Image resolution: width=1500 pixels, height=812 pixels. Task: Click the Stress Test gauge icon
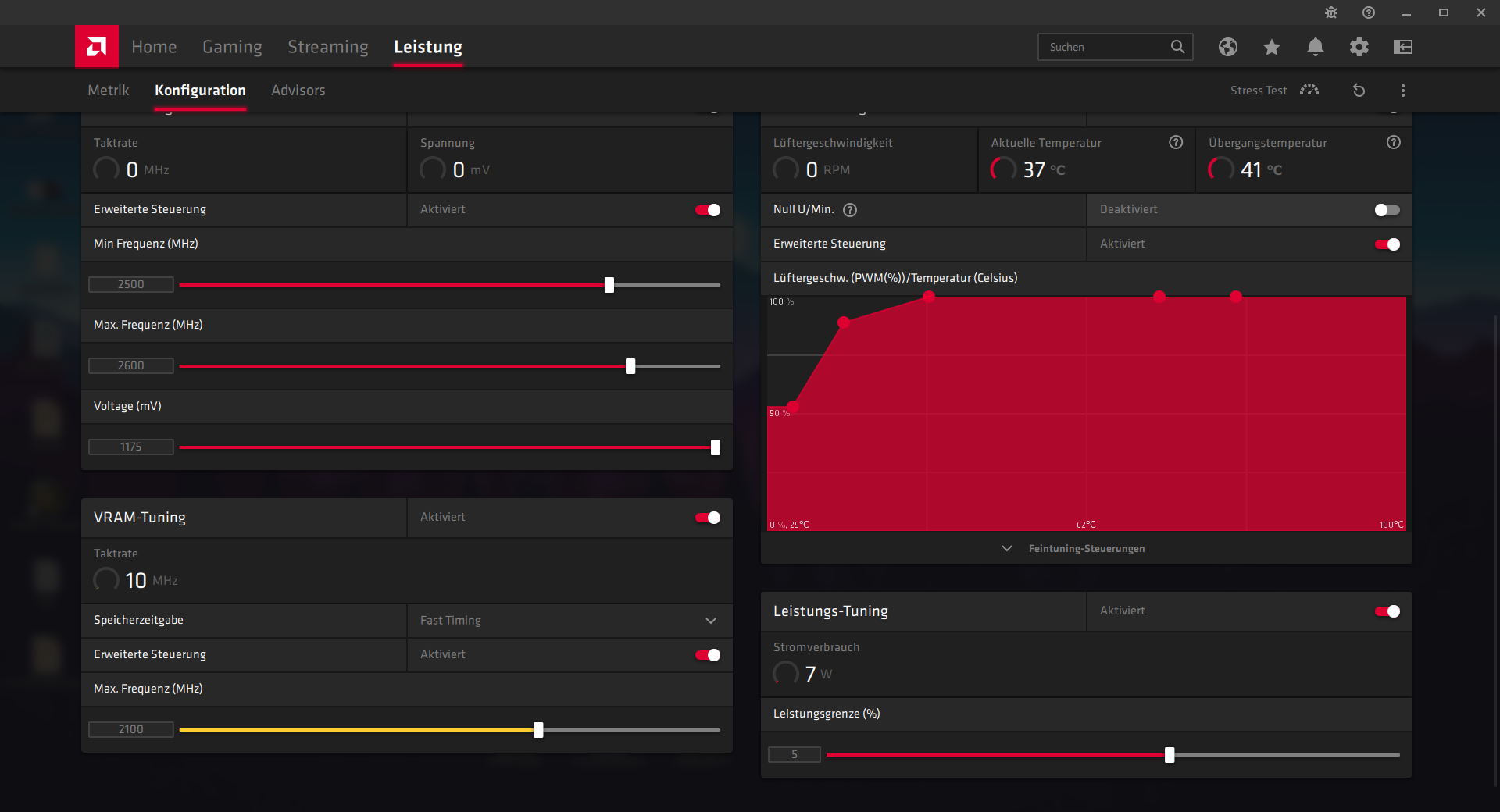1309,91
